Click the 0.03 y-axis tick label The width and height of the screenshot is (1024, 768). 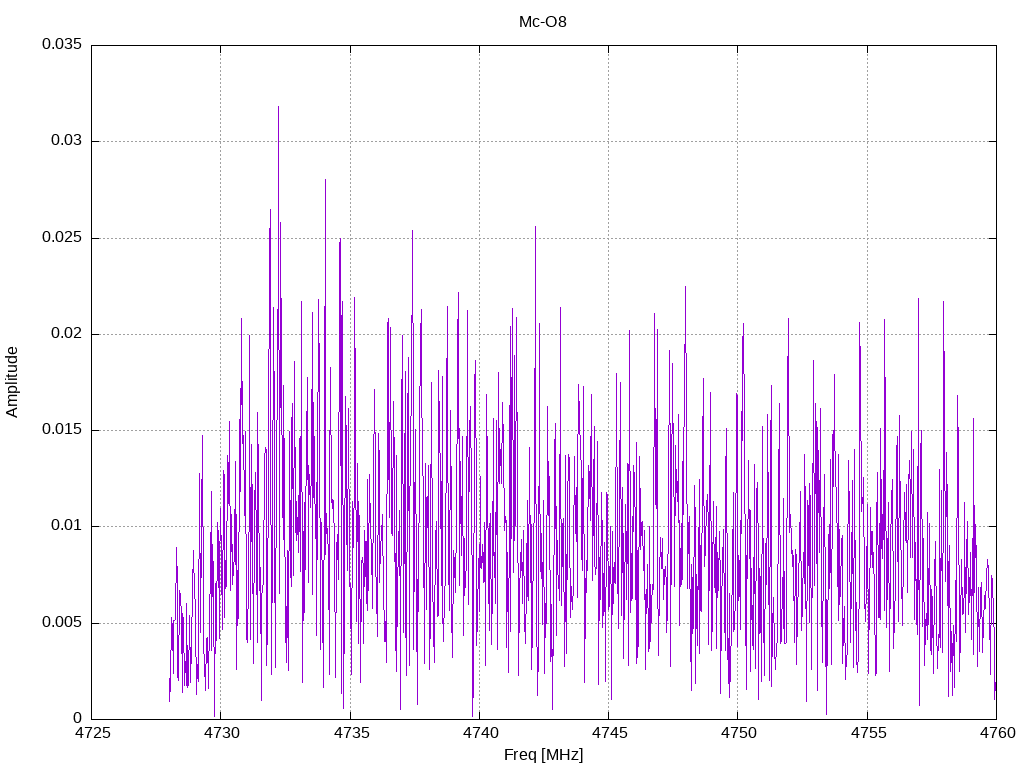coord(67,140)
